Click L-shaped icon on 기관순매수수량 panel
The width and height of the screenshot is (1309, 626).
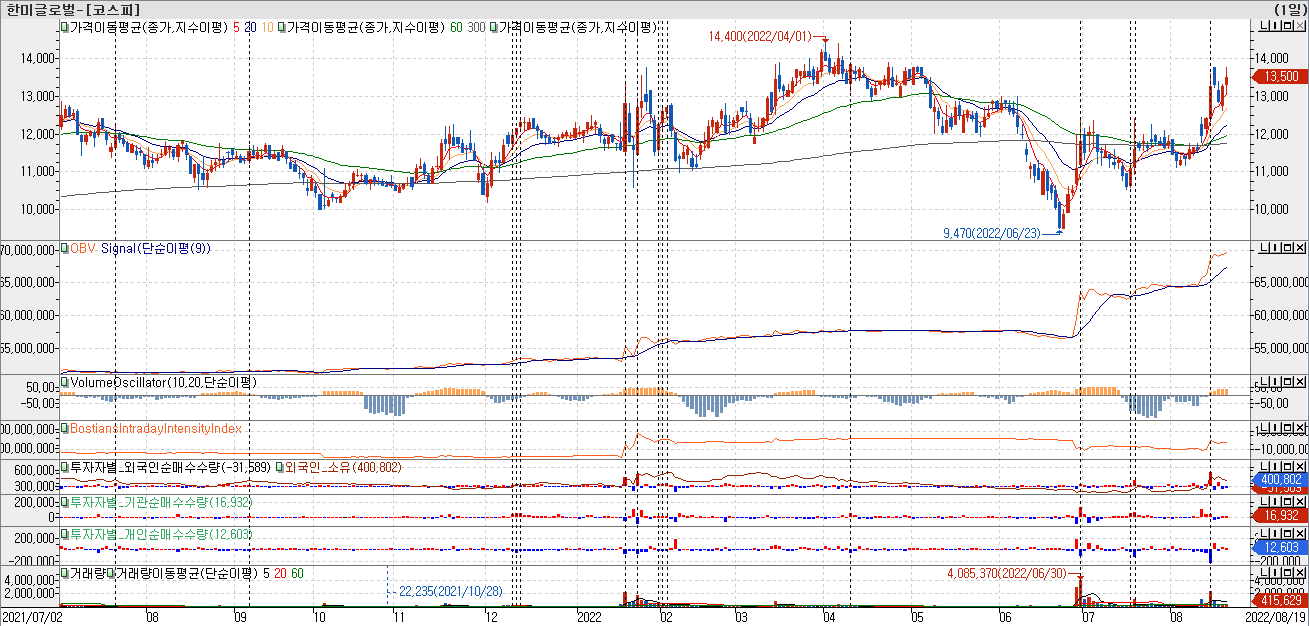[x=1264, y=502]
